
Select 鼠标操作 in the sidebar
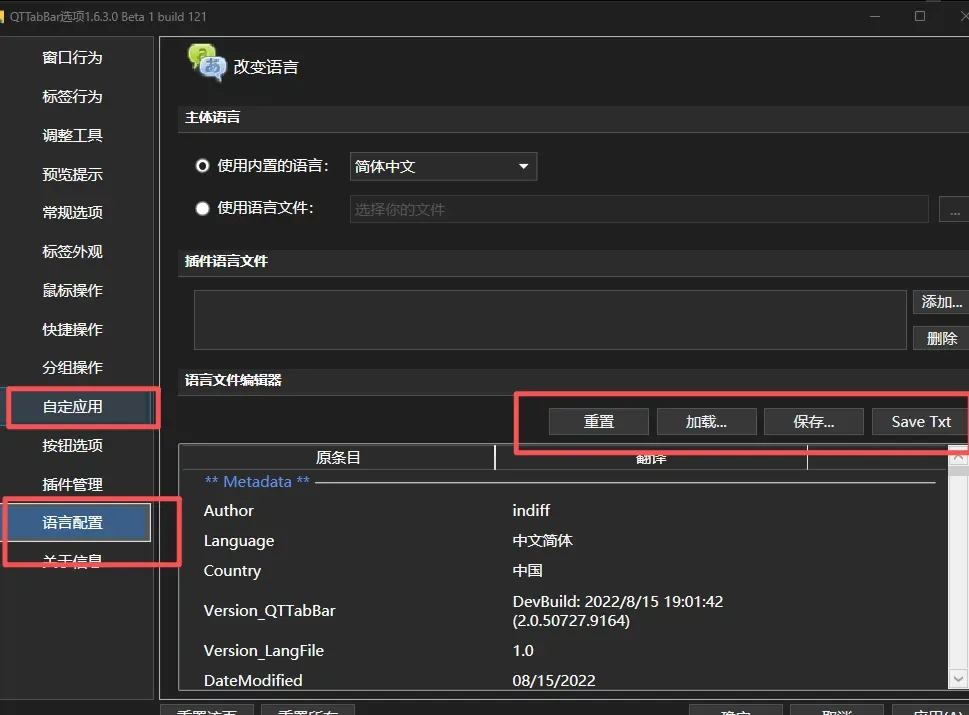(72, 290)
